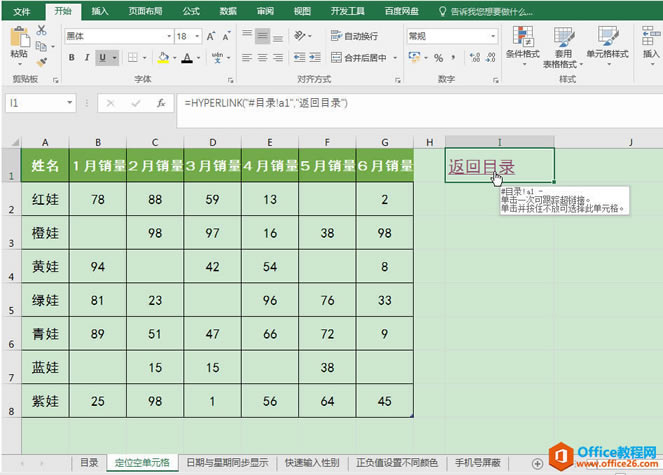Open the font color dropdown arrow

coord(198,58)
